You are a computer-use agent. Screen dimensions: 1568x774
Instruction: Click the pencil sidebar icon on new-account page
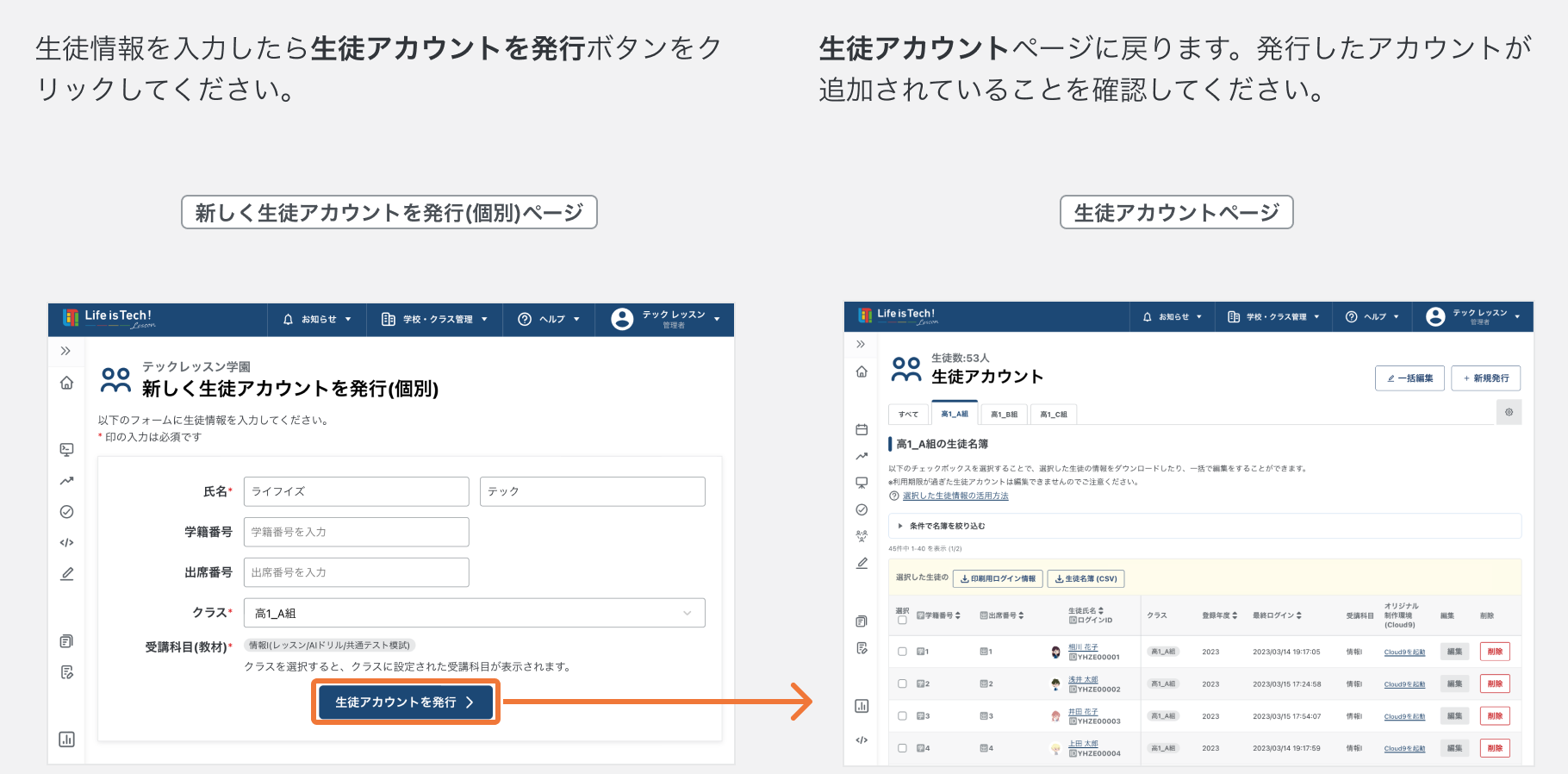tap(66, 574)
